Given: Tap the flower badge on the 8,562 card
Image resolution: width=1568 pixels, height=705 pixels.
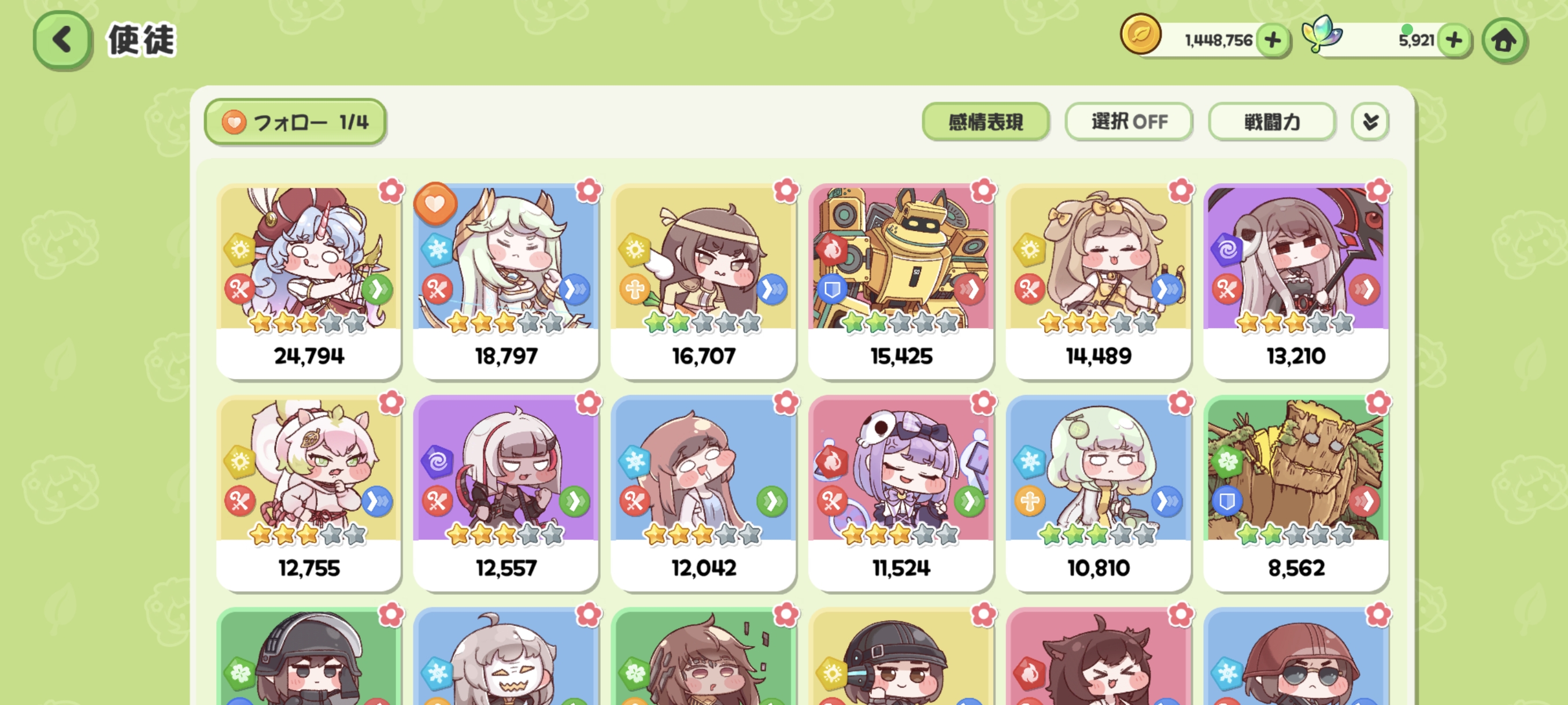Looking at the screenshot, I should (1378, 402).
